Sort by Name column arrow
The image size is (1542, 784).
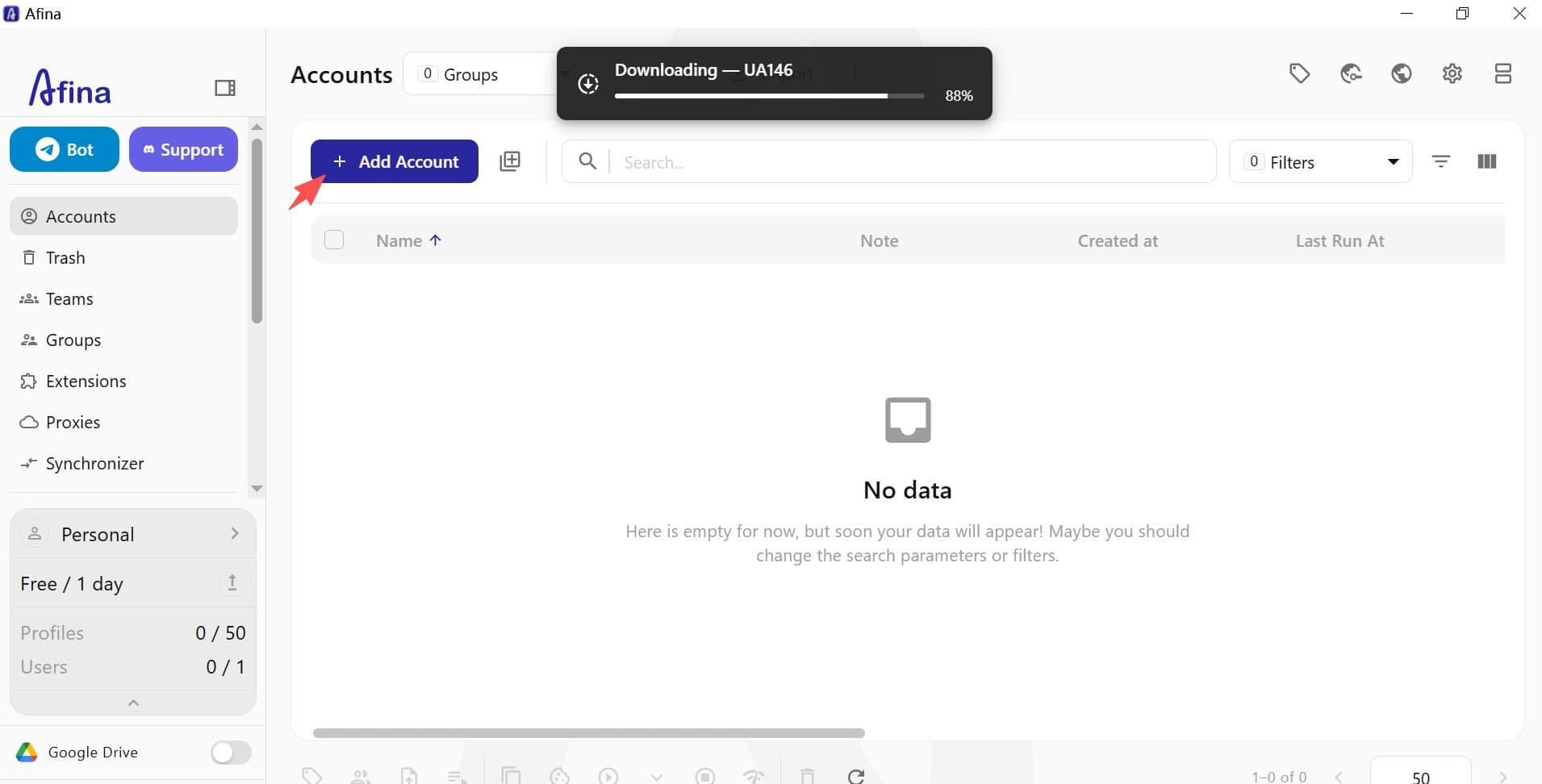click(436, 240)
